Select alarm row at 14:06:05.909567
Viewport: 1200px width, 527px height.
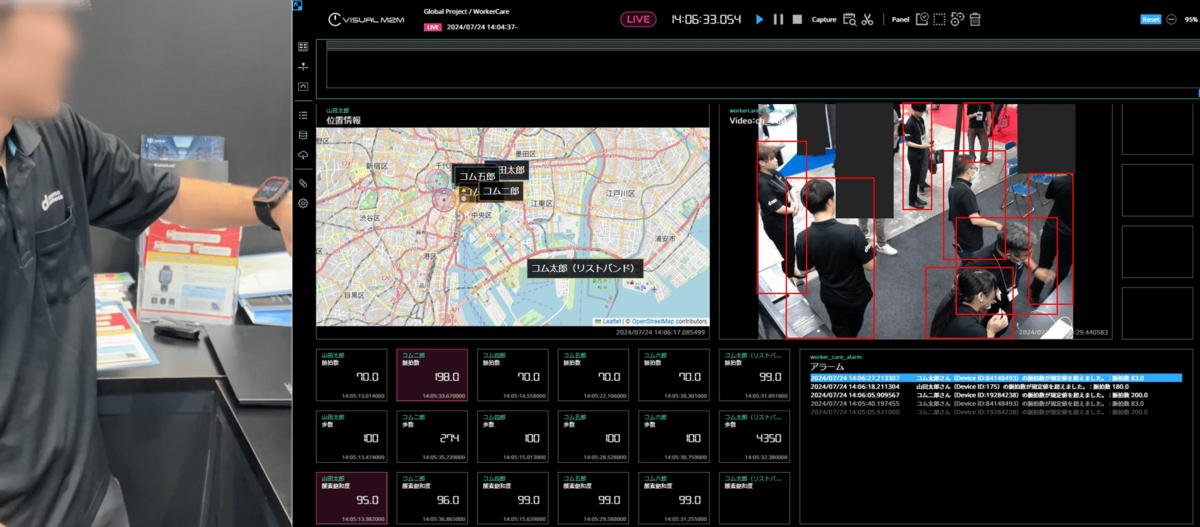point(995,395)
